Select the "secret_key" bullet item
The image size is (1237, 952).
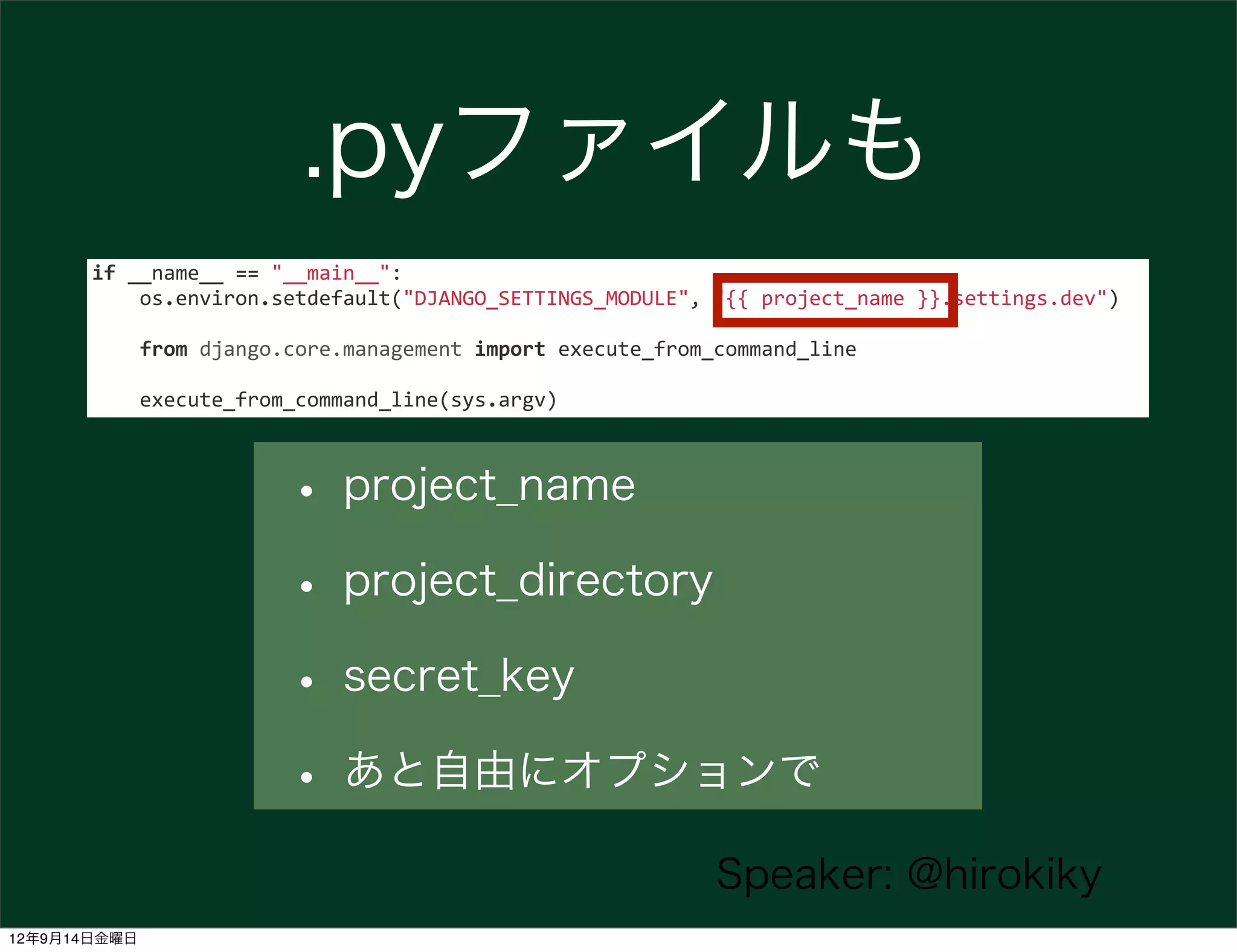click(458, 677)
